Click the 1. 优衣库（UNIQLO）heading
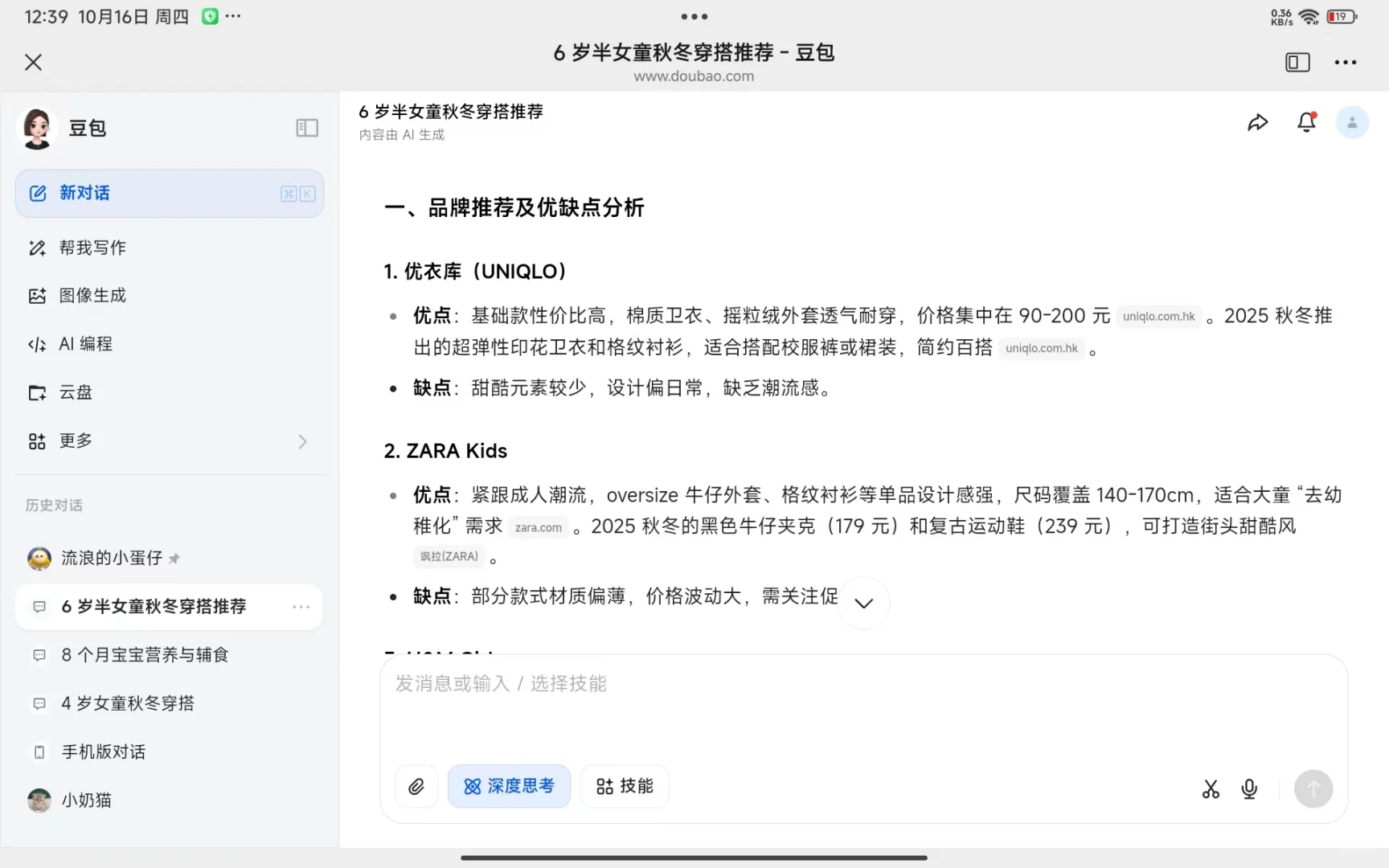Image resolution: width=1389 pixels, height=868 pixels. coord(475,272)
